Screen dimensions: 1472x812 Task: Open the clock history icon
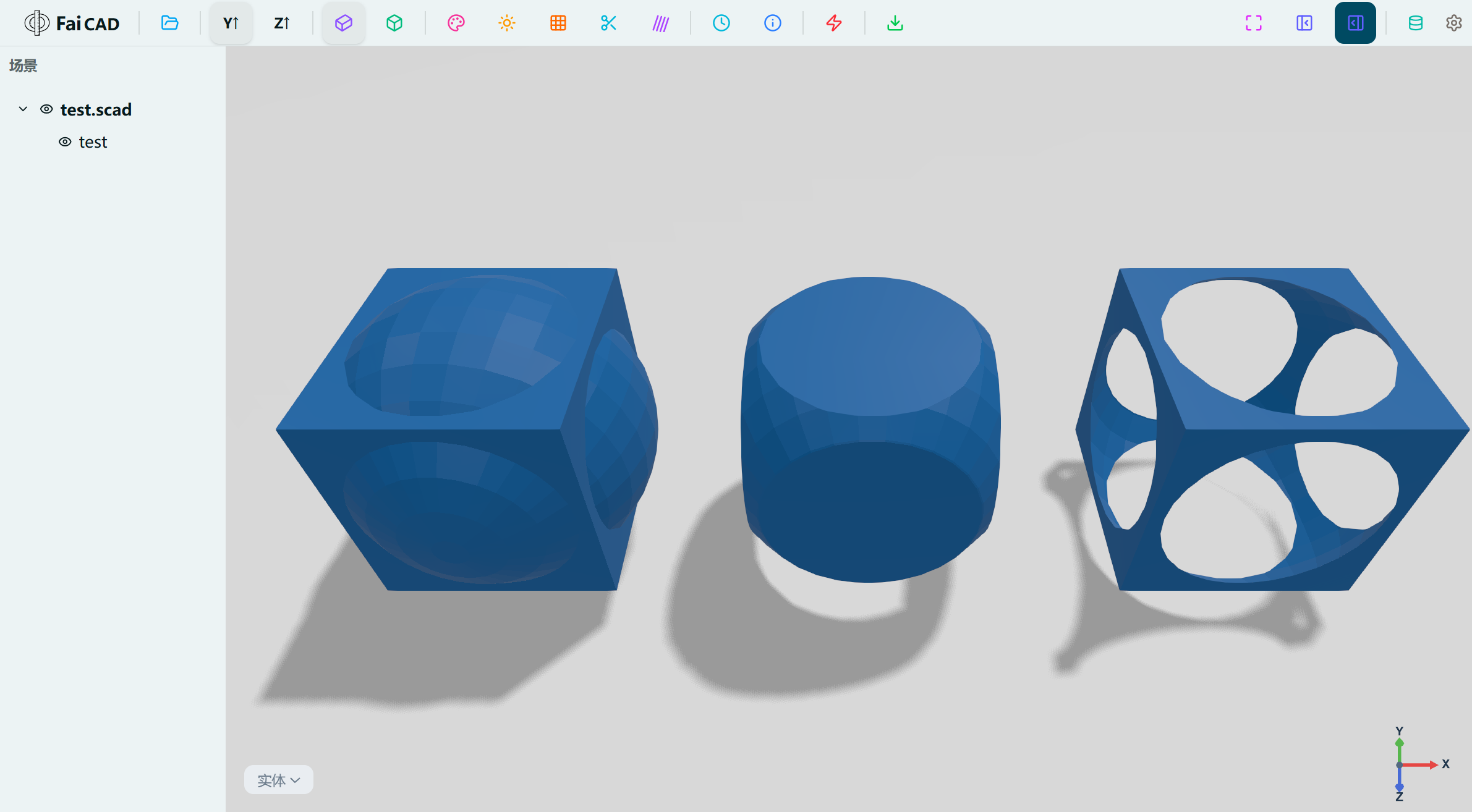point(721,23)
